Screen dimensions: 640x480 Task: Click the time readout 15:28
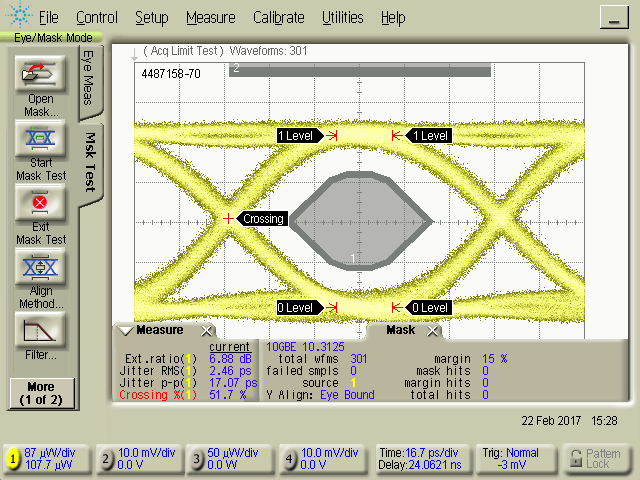(604, 421)
